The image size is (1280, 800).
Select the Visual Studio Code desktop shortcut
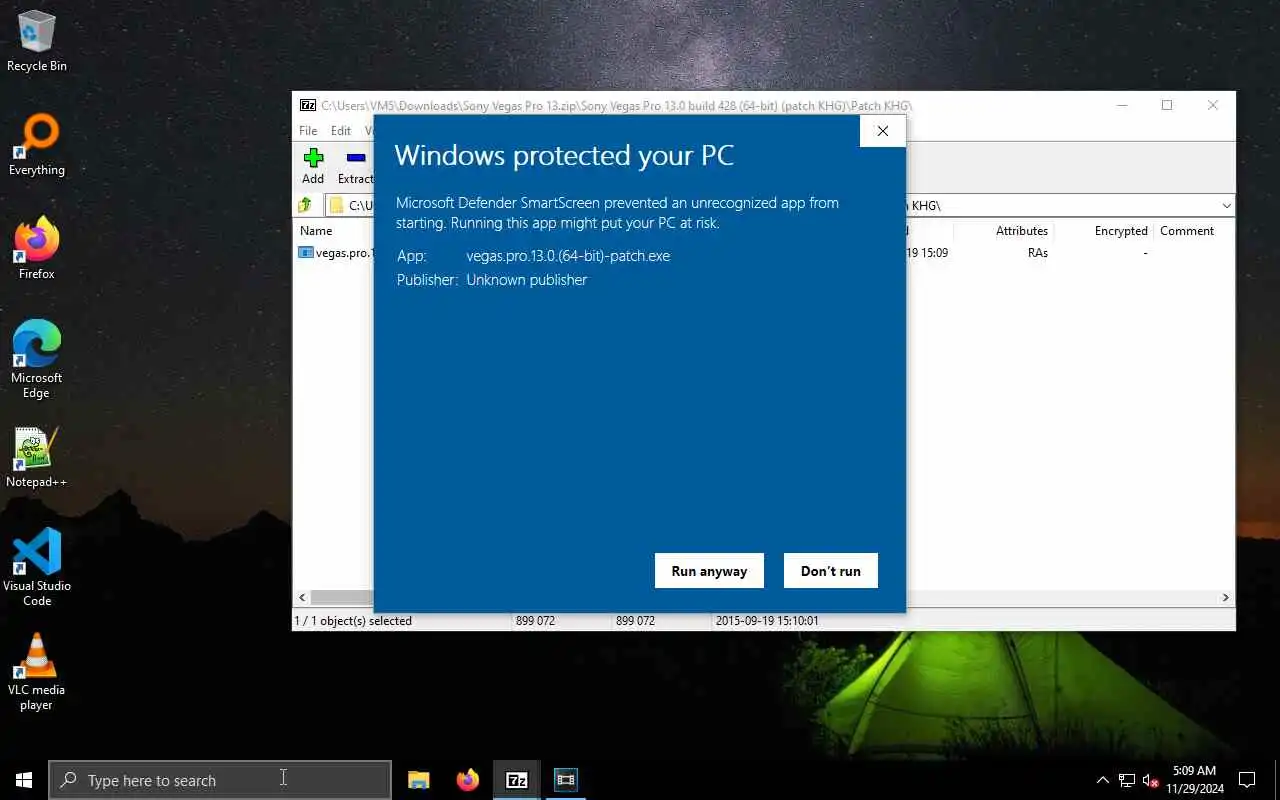coord(37,567)
